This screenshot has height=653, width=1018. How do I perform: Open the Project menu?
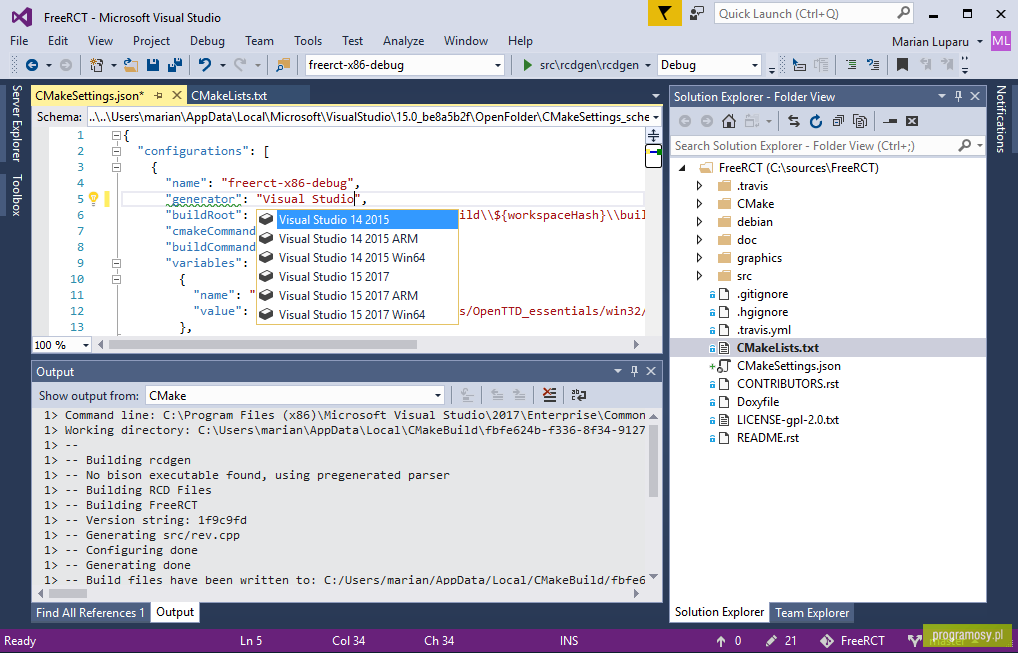point(151,41)
